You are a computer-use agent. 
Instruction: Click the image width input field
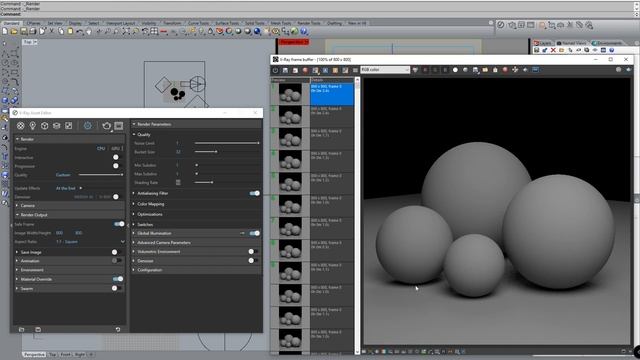pos(60,233)
